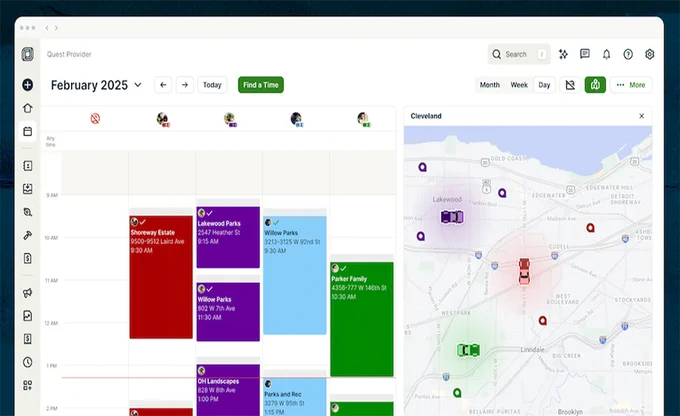Open the green Parker Family appointment
This screenshot has width=680, height=416.
362,319
